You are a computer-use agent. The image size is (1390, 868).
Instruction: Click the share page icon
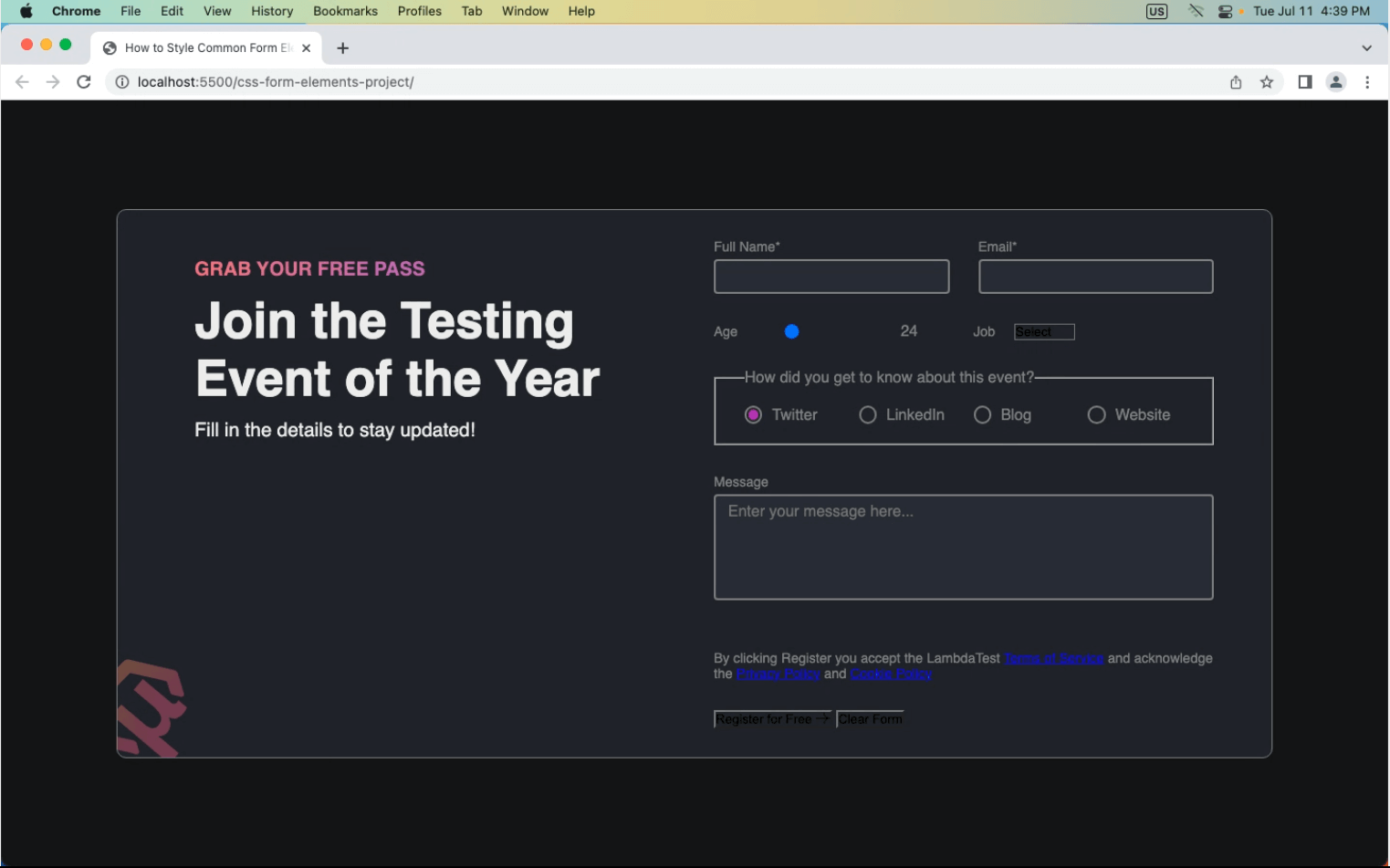[x=1236, y=82]
